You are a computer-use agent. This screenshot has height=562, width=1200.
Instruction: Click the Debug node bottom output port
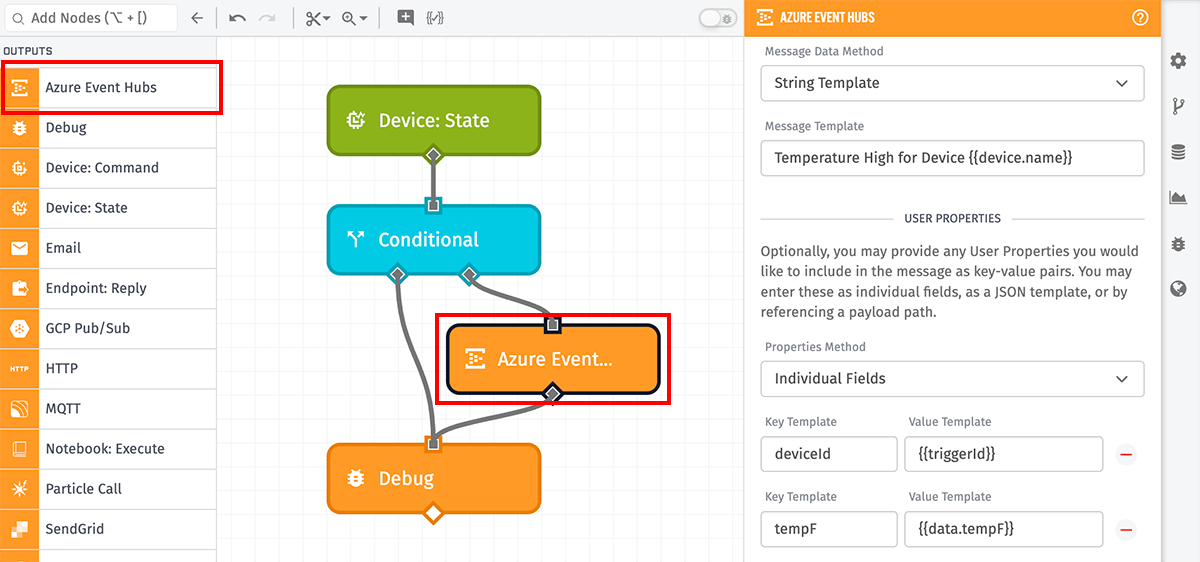[433, 514]
